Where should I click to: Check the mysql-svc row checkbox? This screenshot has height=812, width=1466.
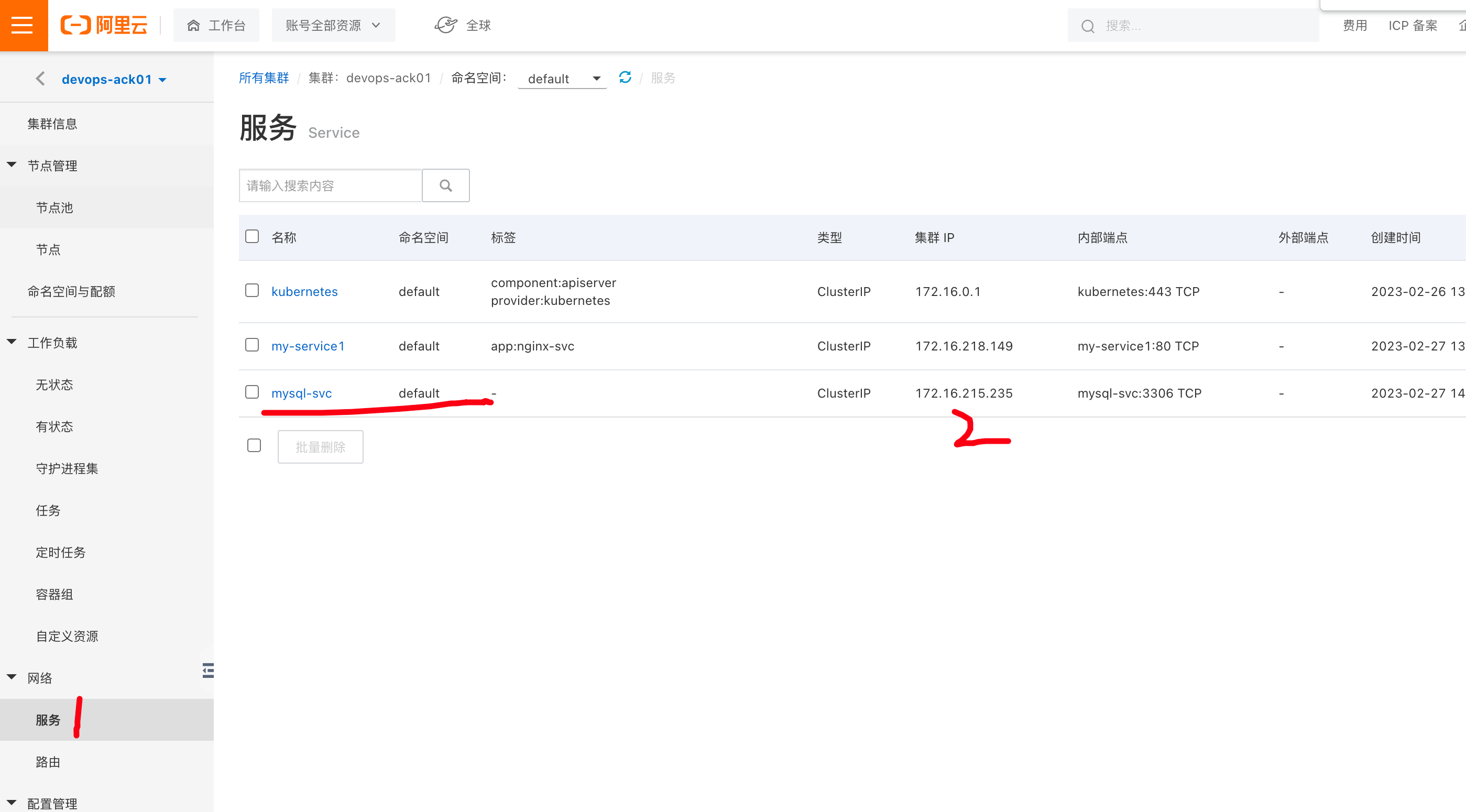pos(251,392)
